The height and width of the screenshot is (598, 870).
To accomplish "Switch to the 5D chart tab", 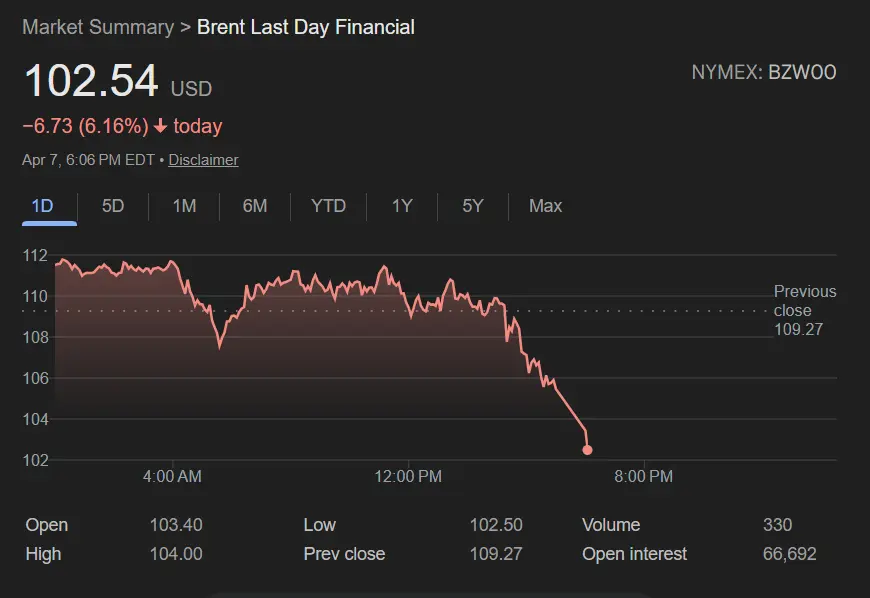I will (113, 206).
